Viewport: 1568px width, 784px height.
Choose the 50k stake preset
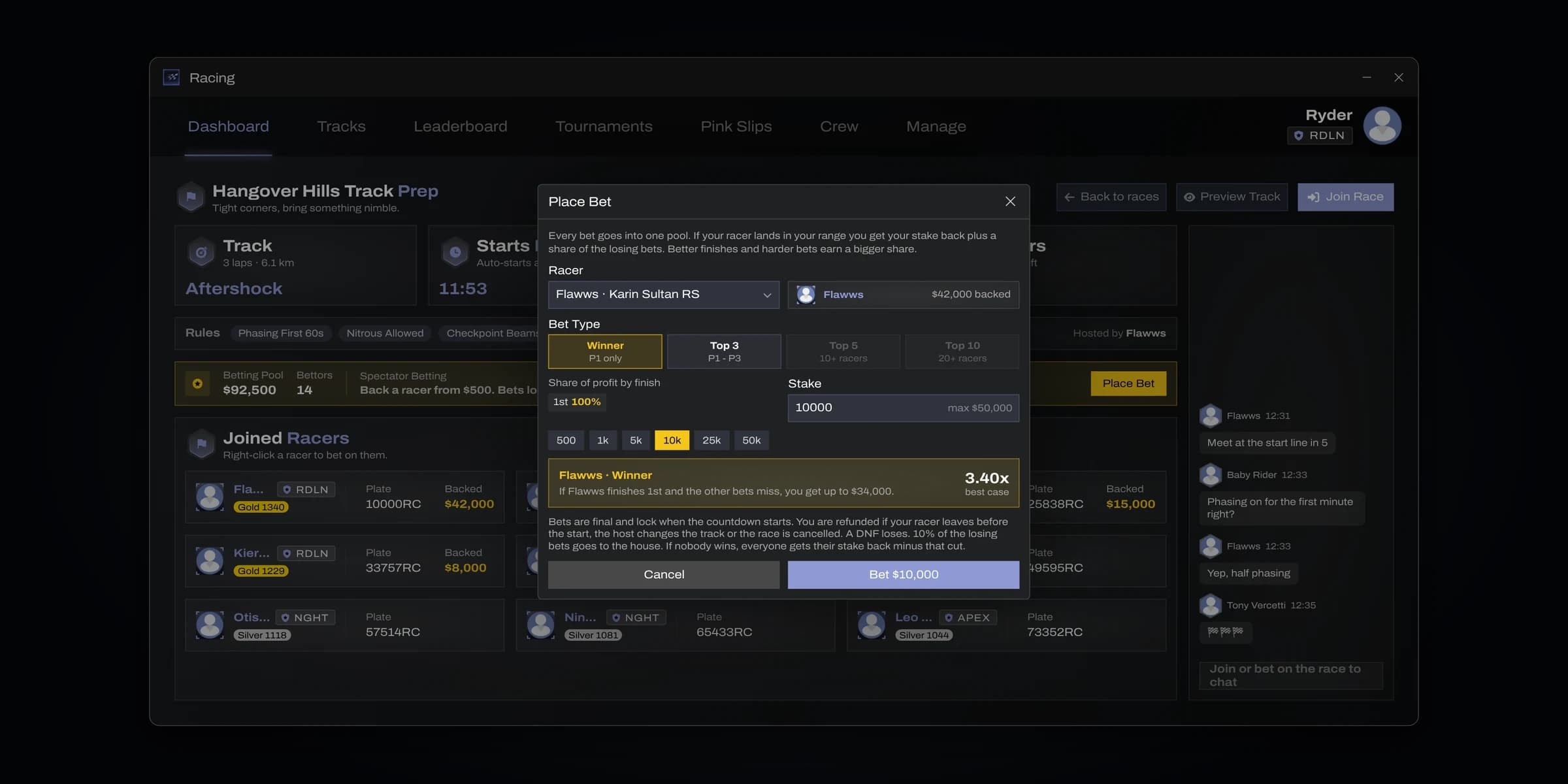(751, 440)
